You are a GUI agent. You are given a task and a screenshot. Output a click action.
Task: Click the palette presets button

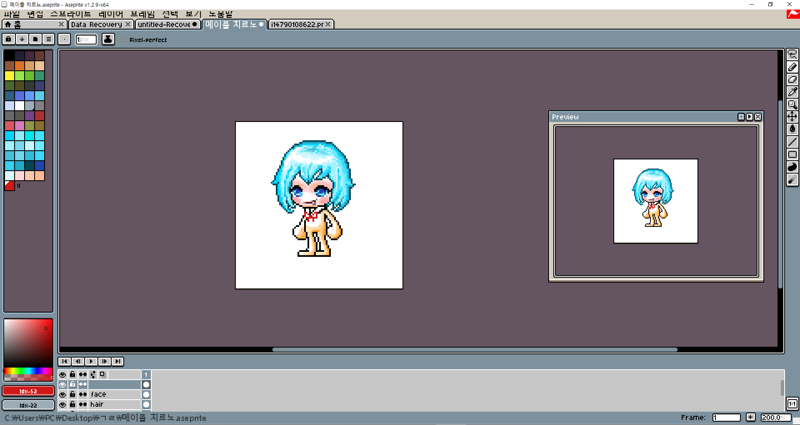point(35,39)
